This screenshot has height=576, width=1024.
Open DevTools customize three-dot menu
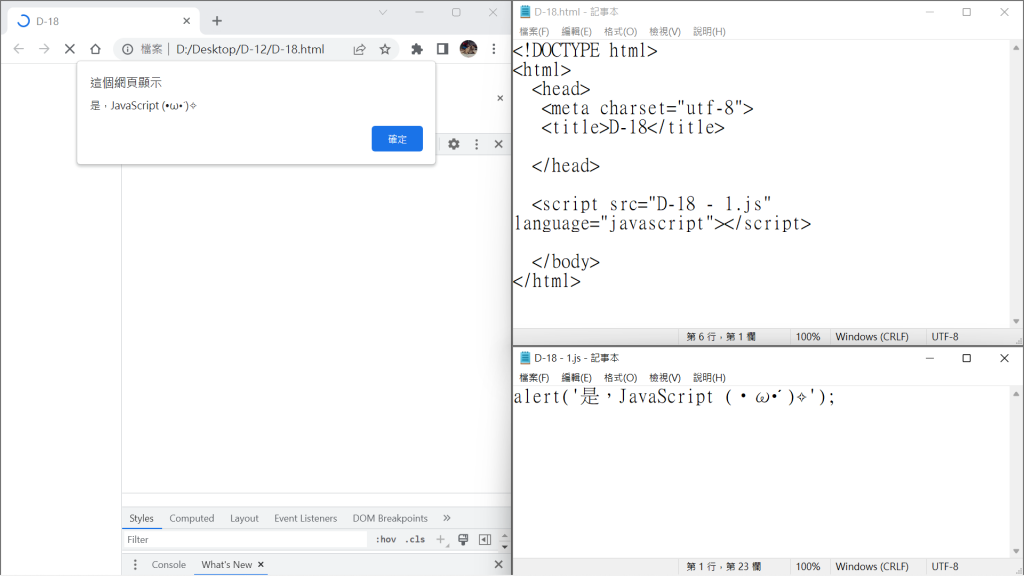477,144
